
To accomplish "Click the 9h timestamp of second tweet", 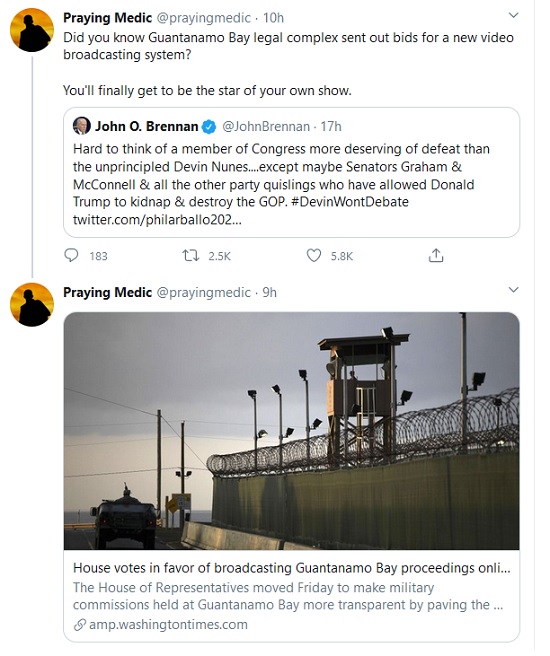I will click(269, 292).
